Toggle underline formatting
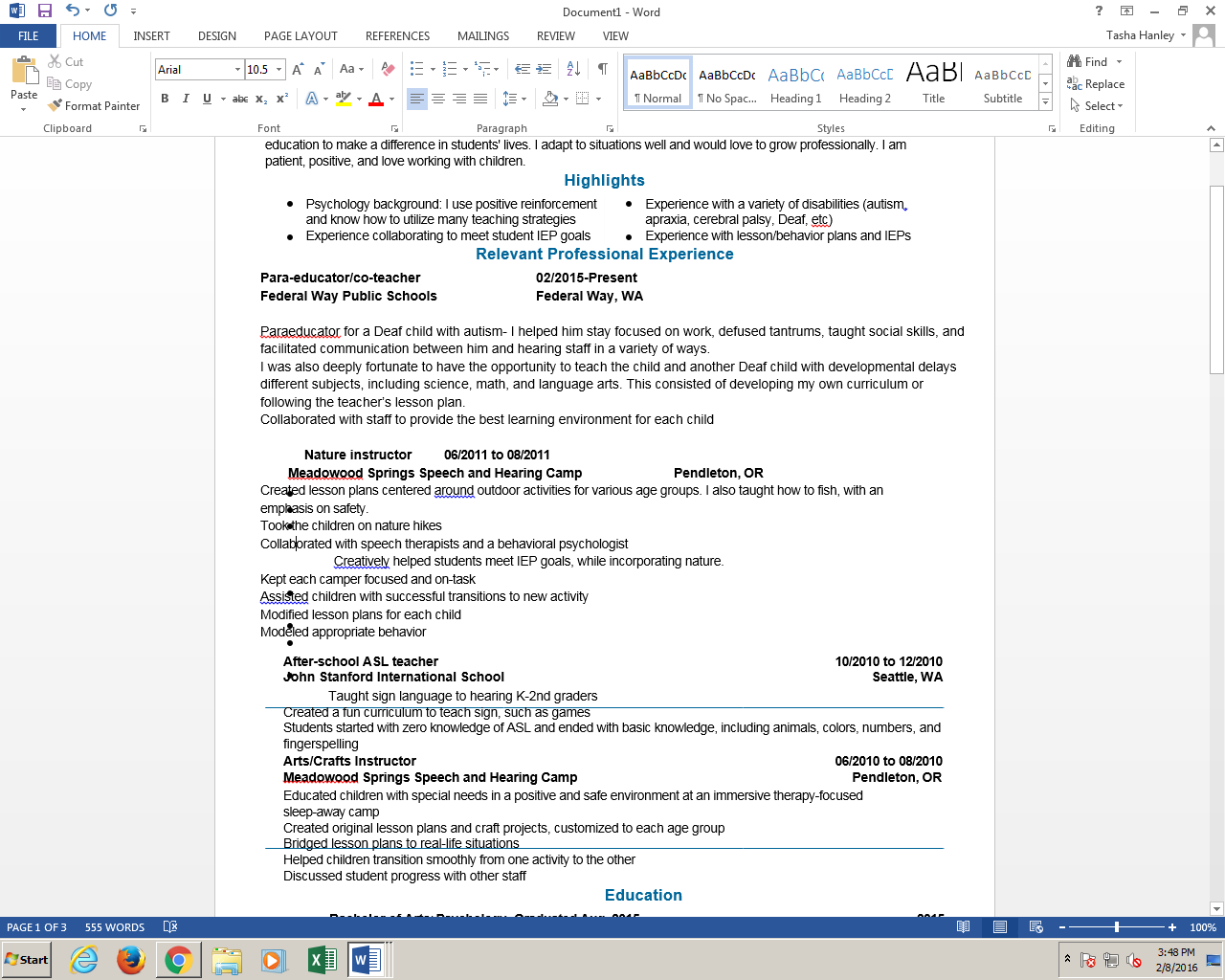 207,99
